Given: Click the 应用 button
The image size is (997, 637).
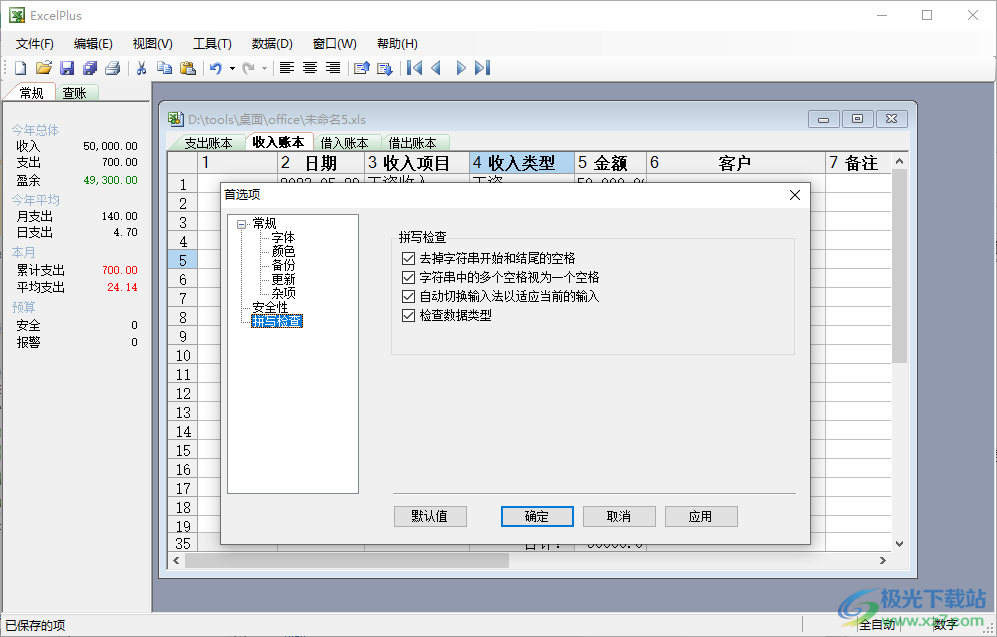Looking at the screenshot, I should coord(701,516).
